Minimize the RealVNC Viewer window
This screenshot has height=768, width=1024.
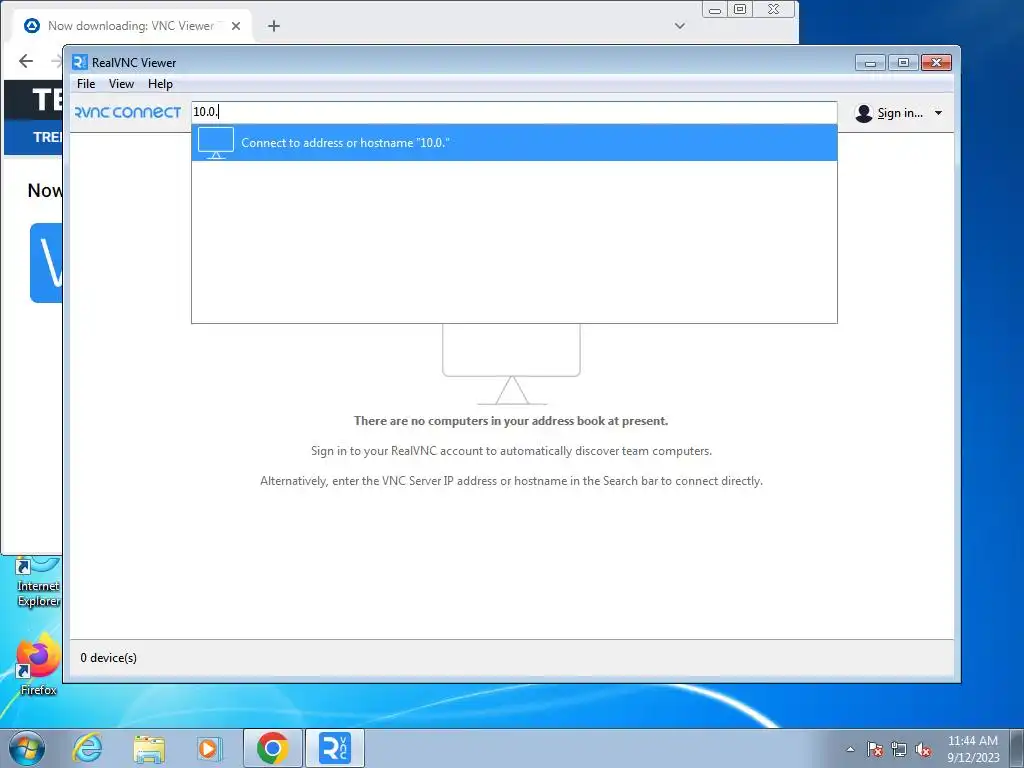(870, 63)
